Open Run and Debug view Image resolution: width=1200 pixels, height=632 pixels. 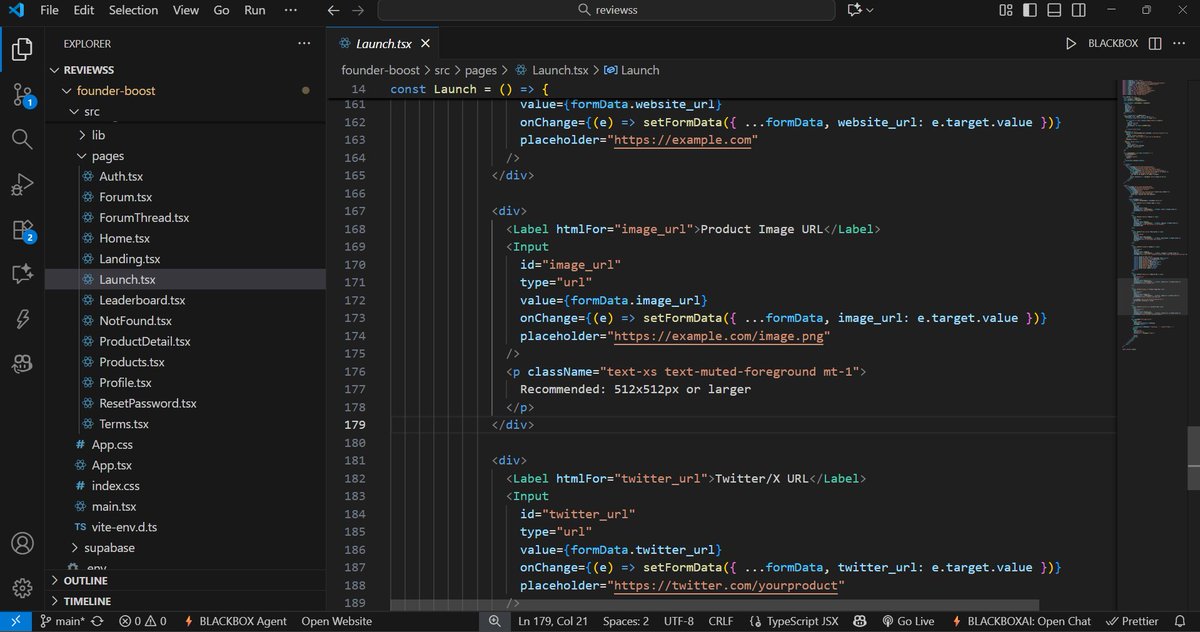(x=22, y=185)
